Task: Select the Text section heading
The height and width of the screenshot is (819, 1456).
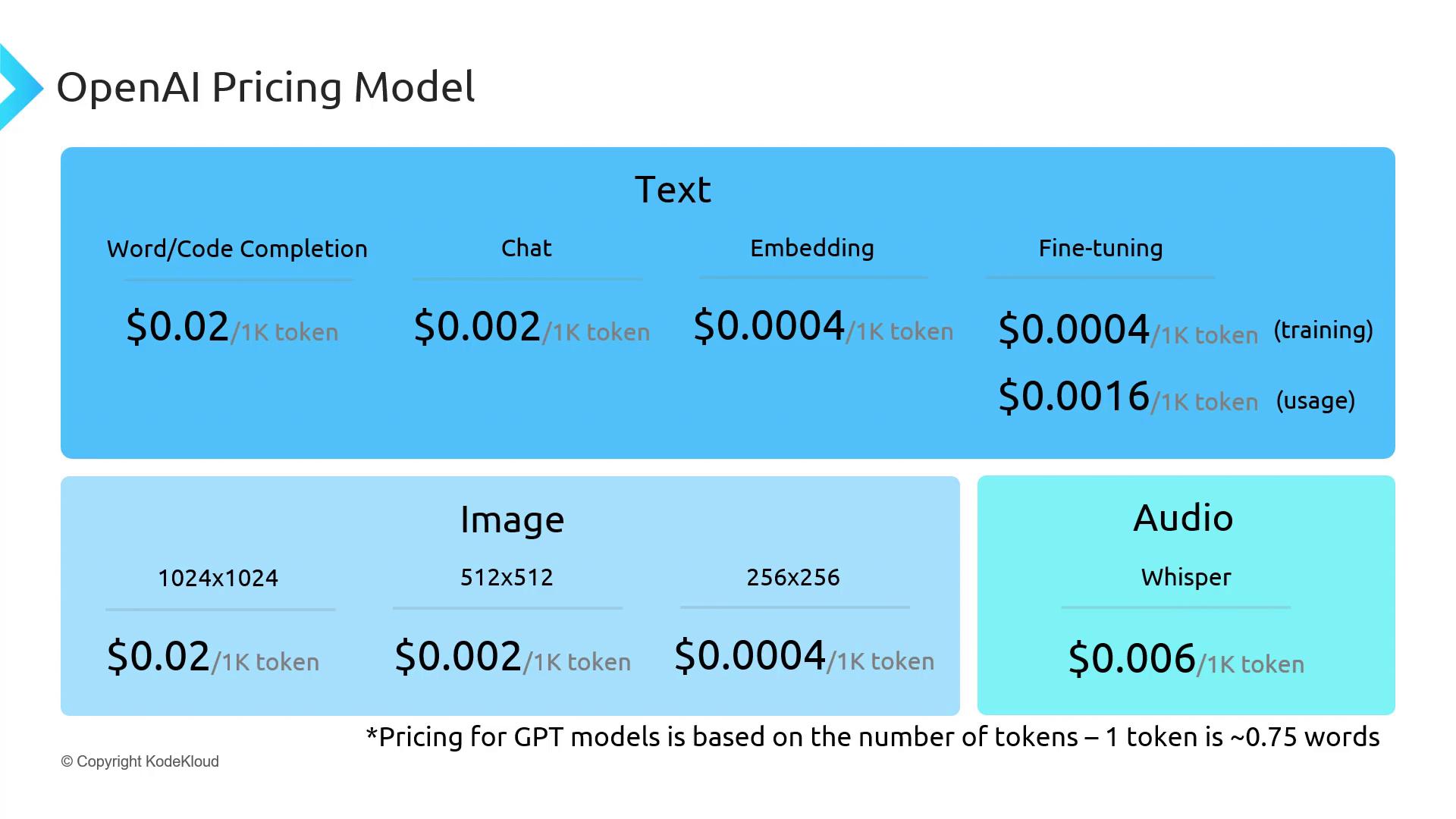Action: [x=673, y=190]
